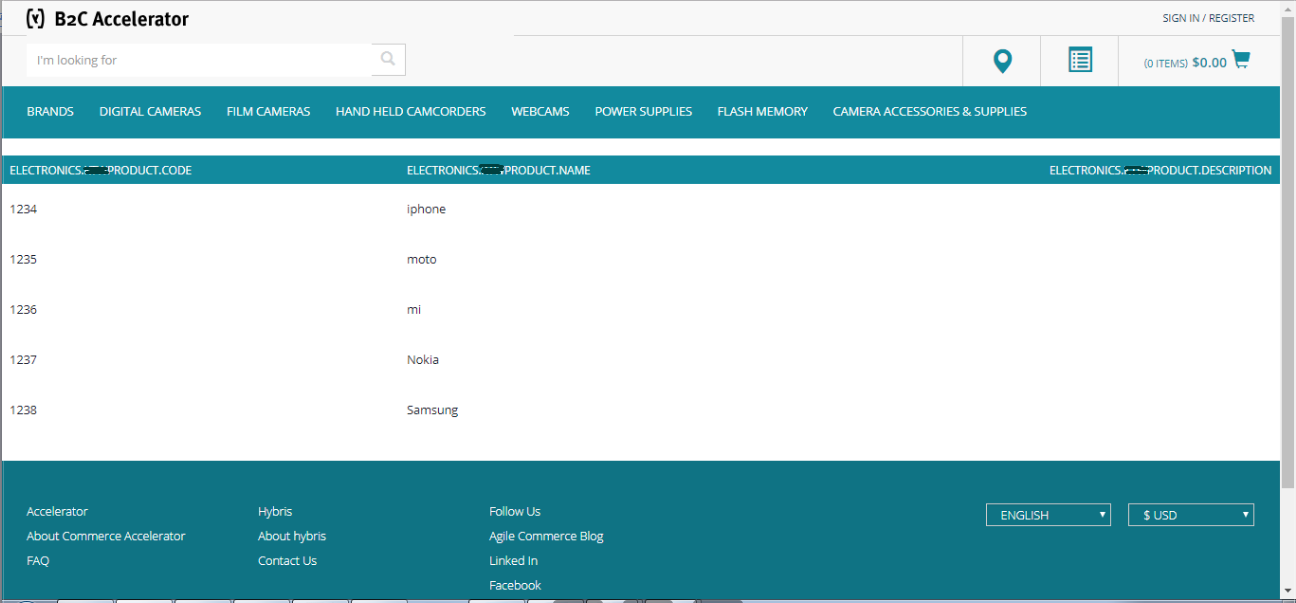Click the PRODUCT.DESCRIPTION column header

point(1160,170)
